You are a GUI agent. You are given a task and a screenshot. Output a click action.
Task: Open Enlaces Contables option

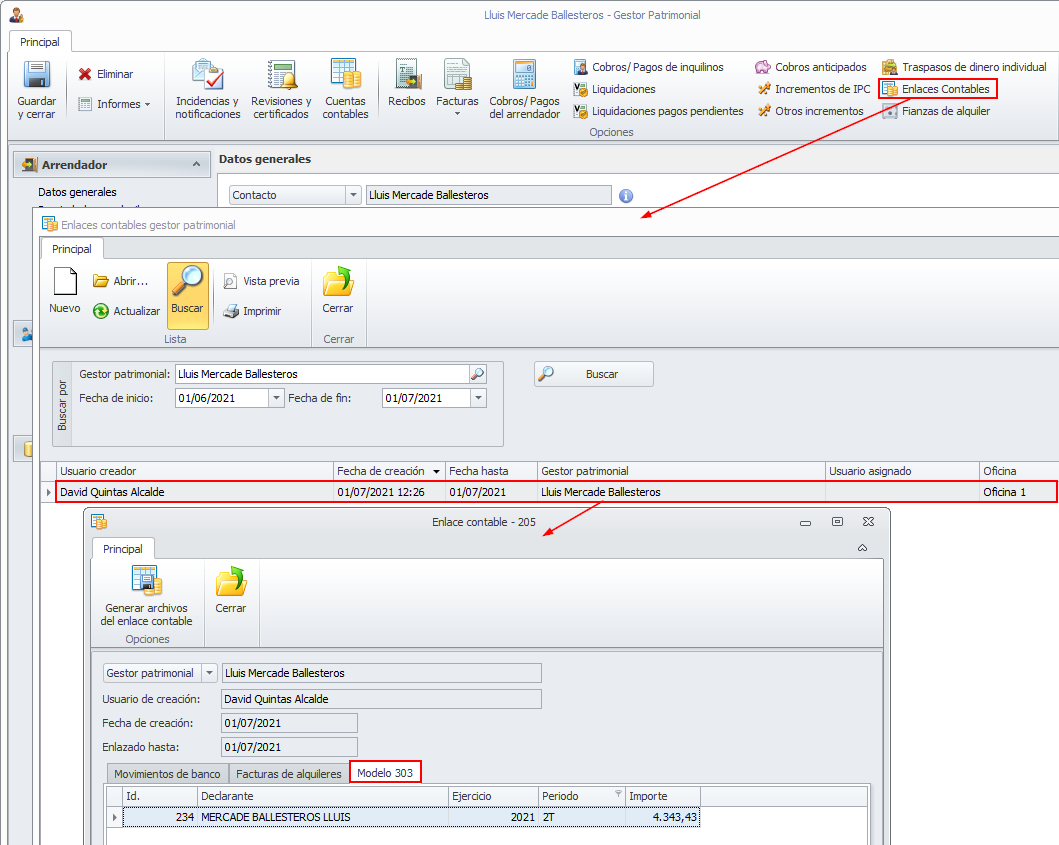937,89
